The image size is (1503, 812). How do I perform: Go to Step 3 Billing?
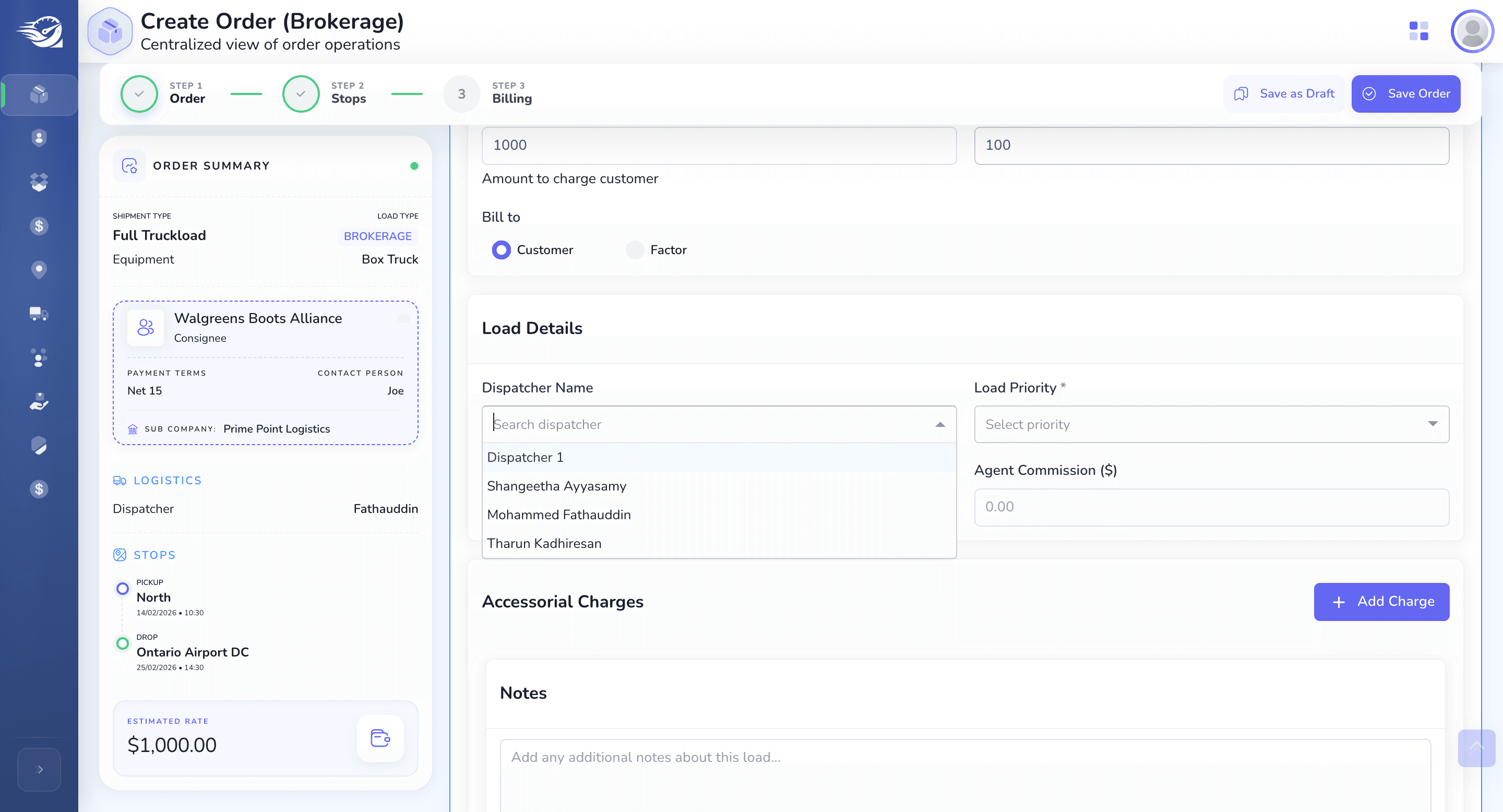pos(488,93)
